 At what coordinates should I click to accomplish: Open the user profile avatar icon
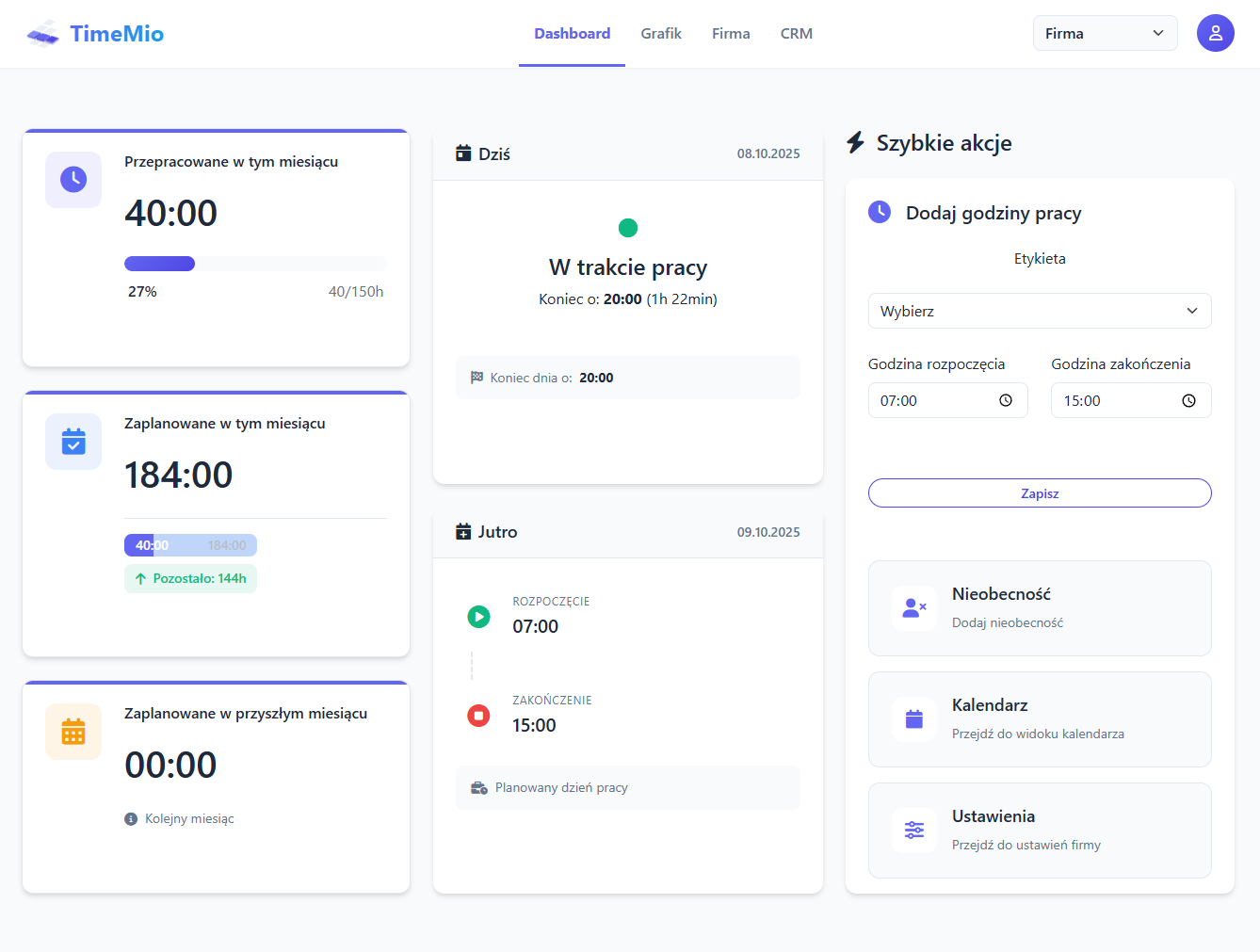1215,33
